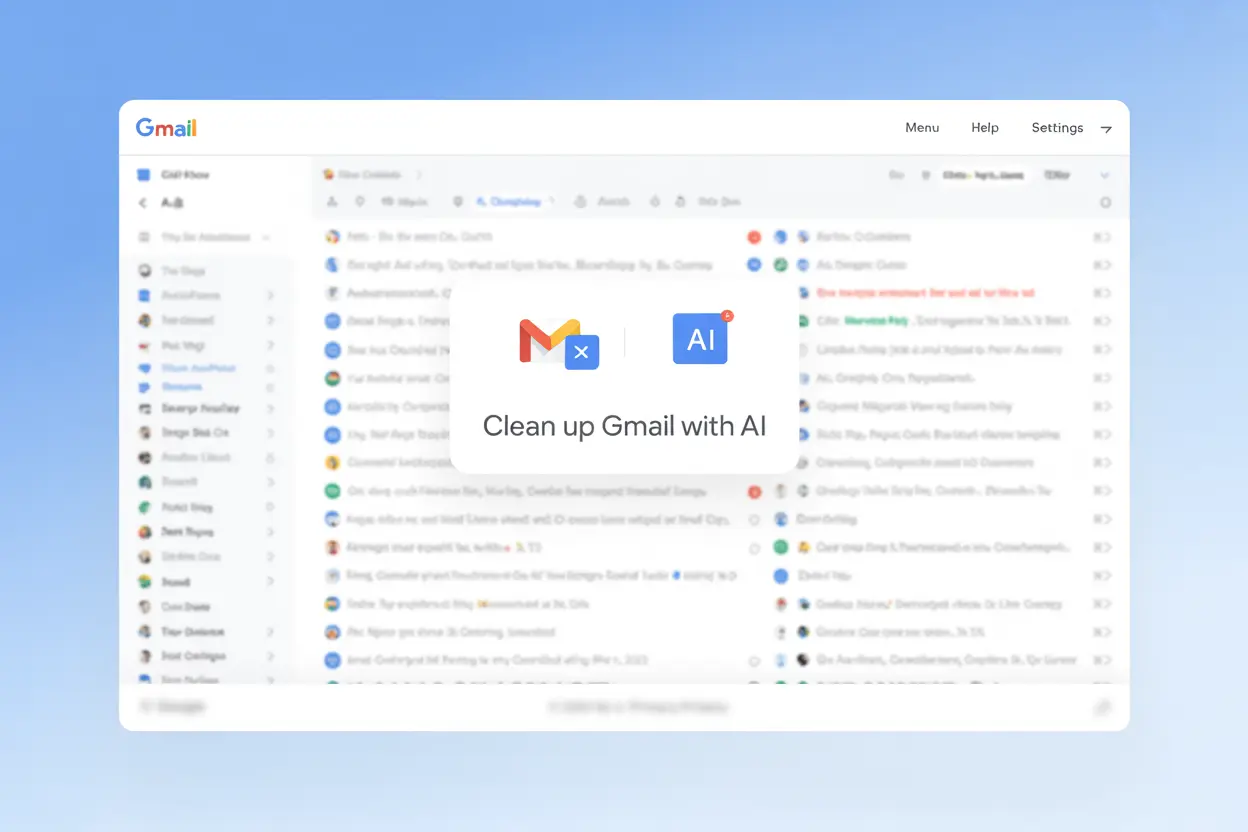
Task: Click the Gmail envelope icon with X badge
Action: tap(558, 342)
